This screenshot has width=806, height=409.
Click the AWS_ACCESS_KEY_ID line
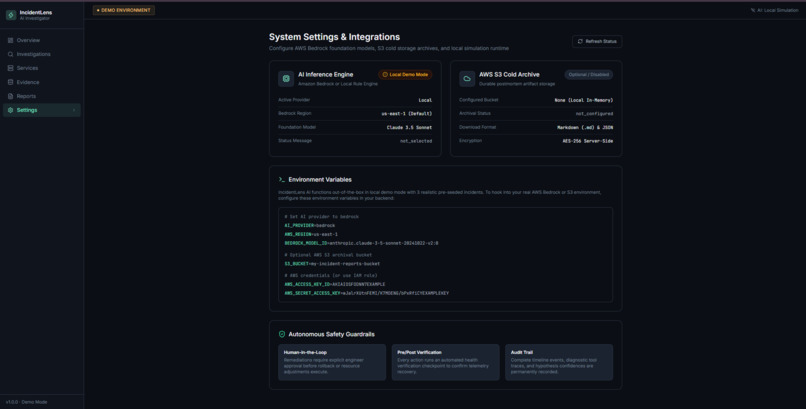click(x=335, y=284)
